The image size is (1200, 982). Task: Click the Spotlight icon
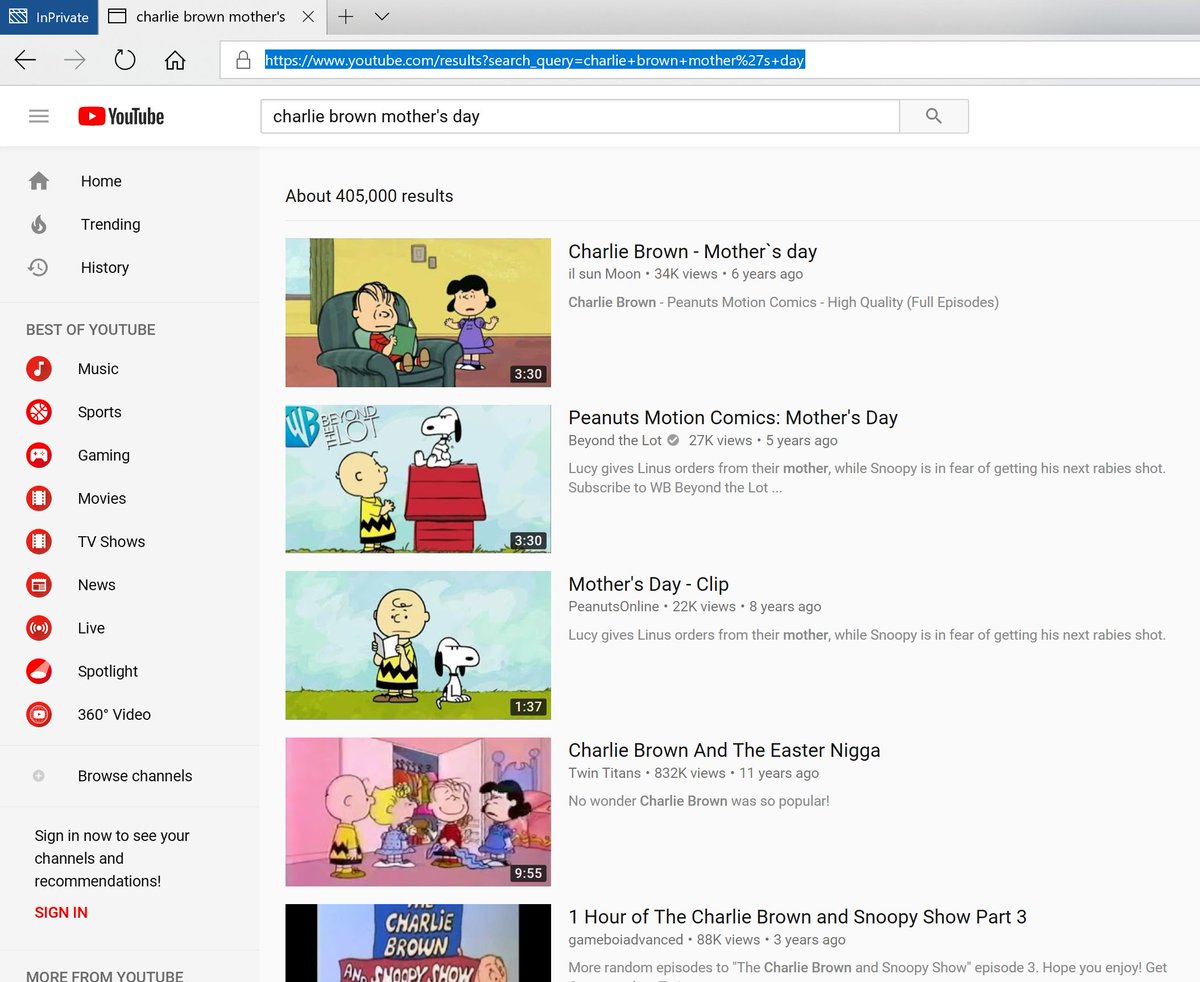39,671
